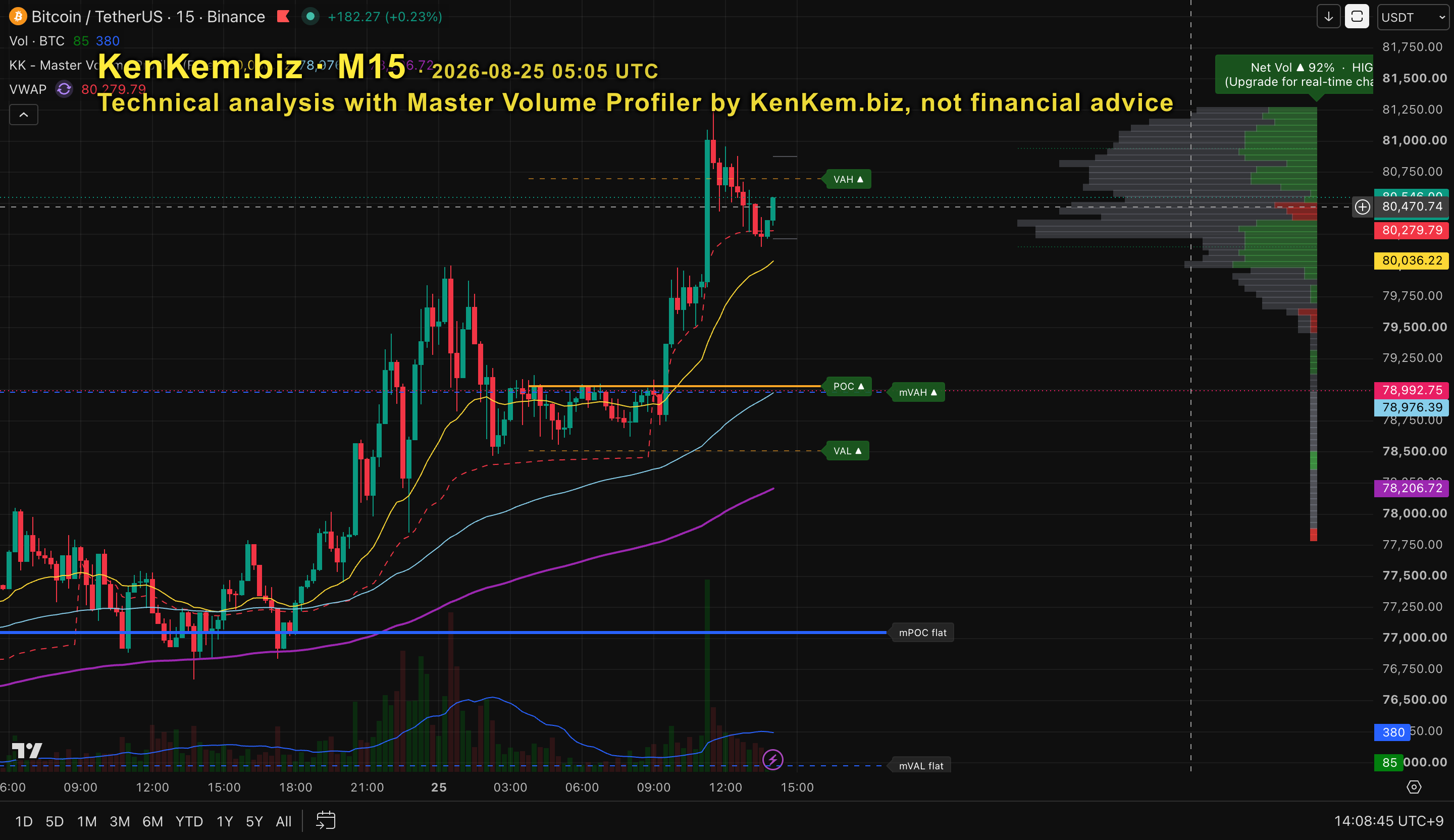Click the 81,000.00 price axis tick
The image size is (1454, 840).
1415,140
